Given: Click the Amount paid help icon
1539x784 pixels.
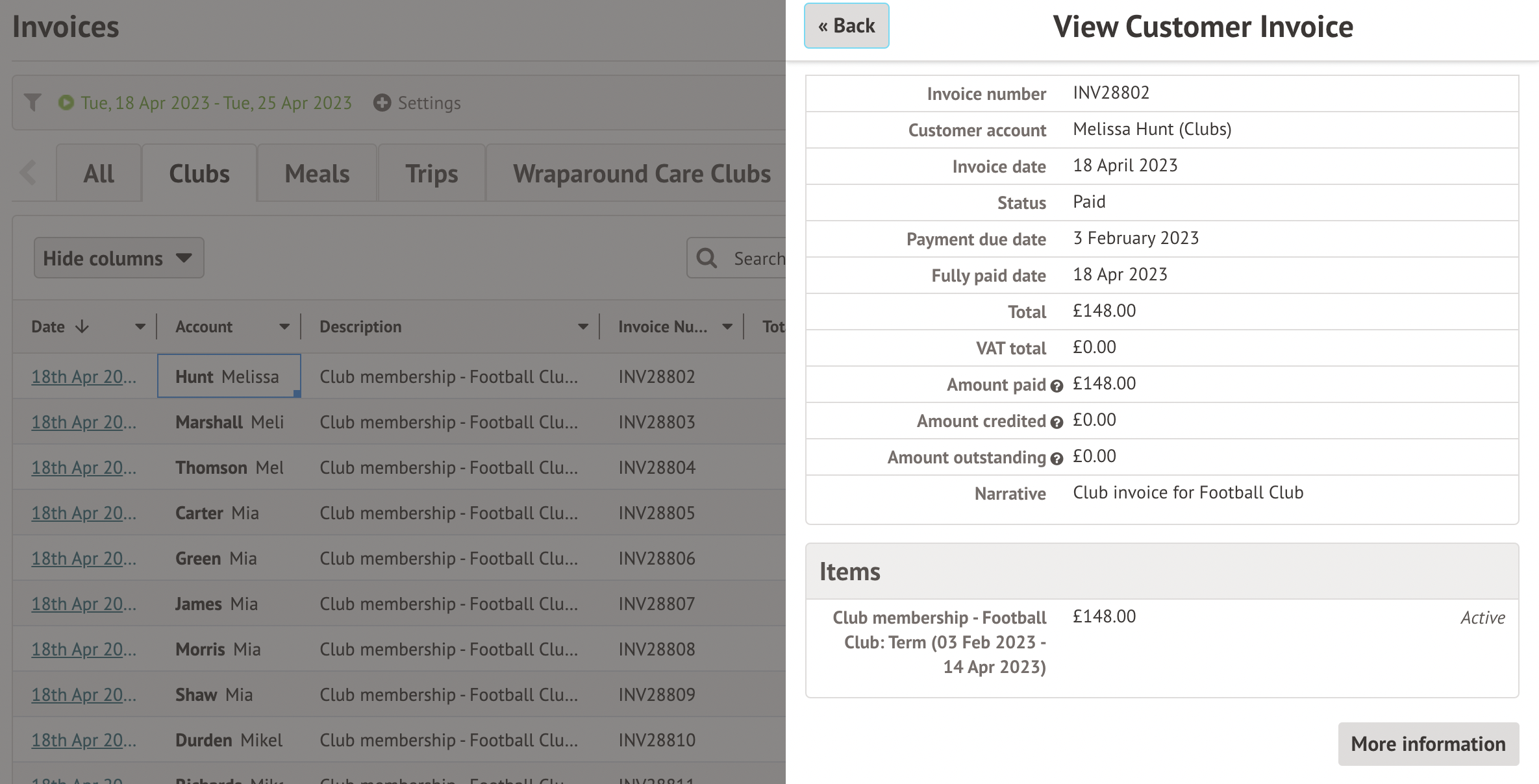Looking at the screenshot, I should [1057, 386].
